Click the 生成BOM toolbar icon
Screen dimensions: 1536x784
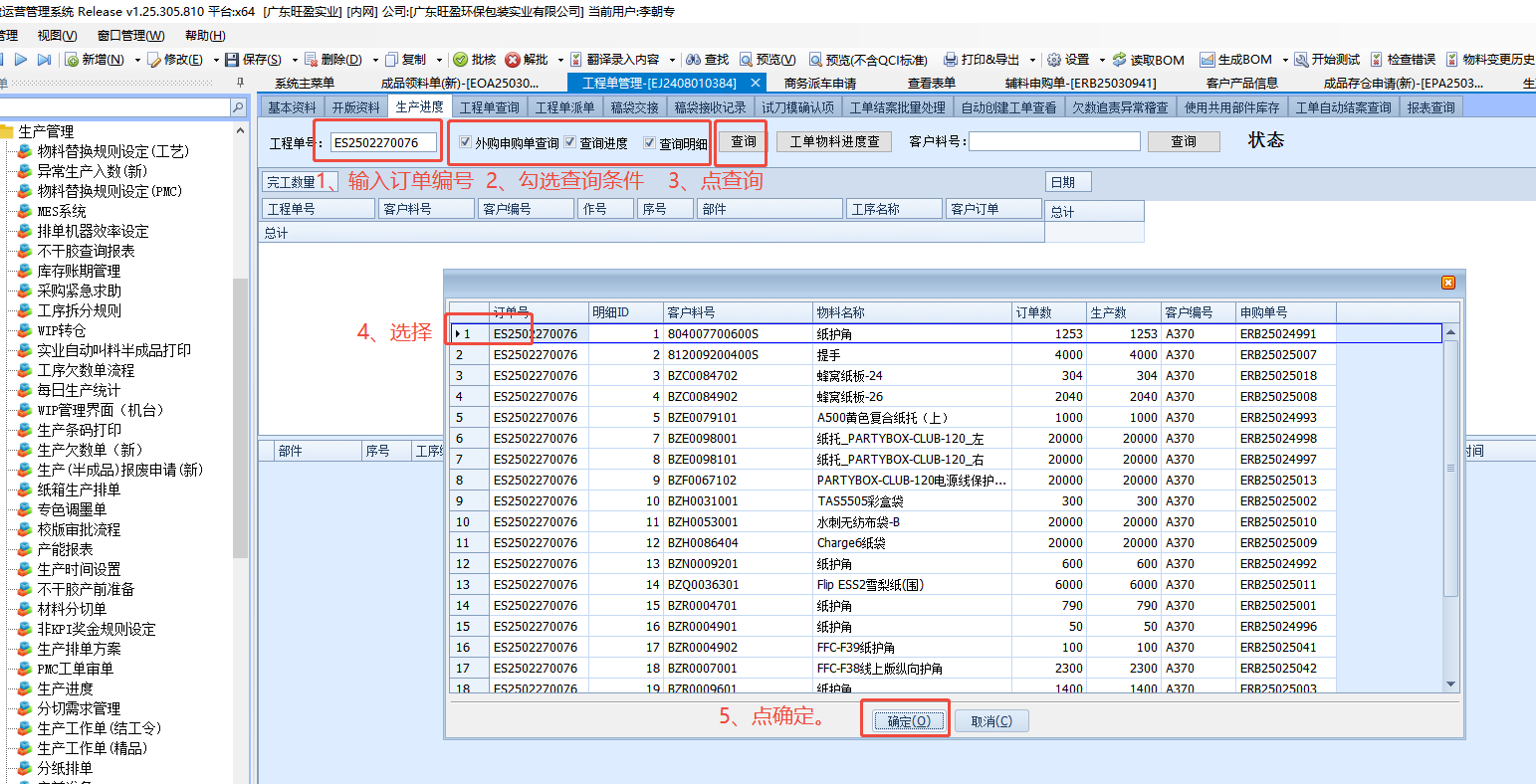coord(1207,60)
